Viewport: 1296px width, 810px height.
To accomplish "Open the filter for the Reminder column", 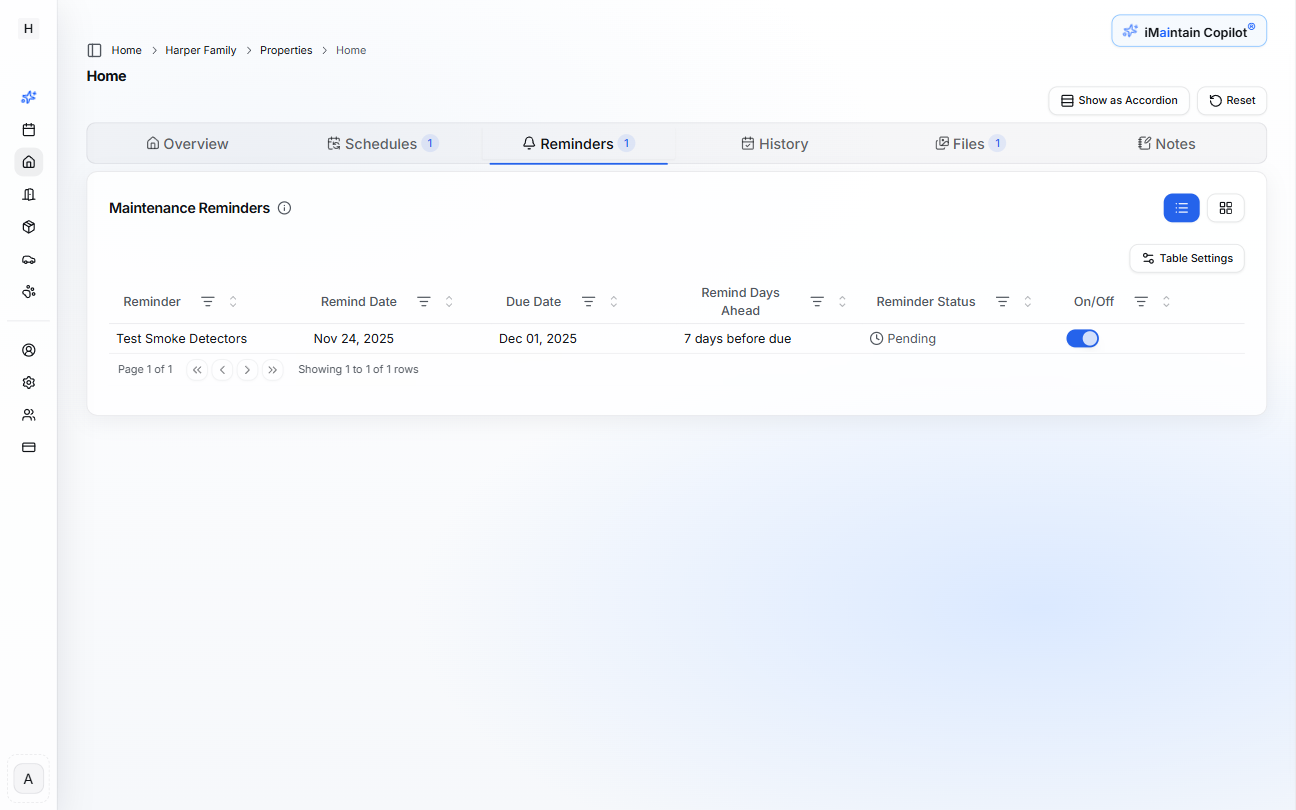I will (x=208, y=301).
